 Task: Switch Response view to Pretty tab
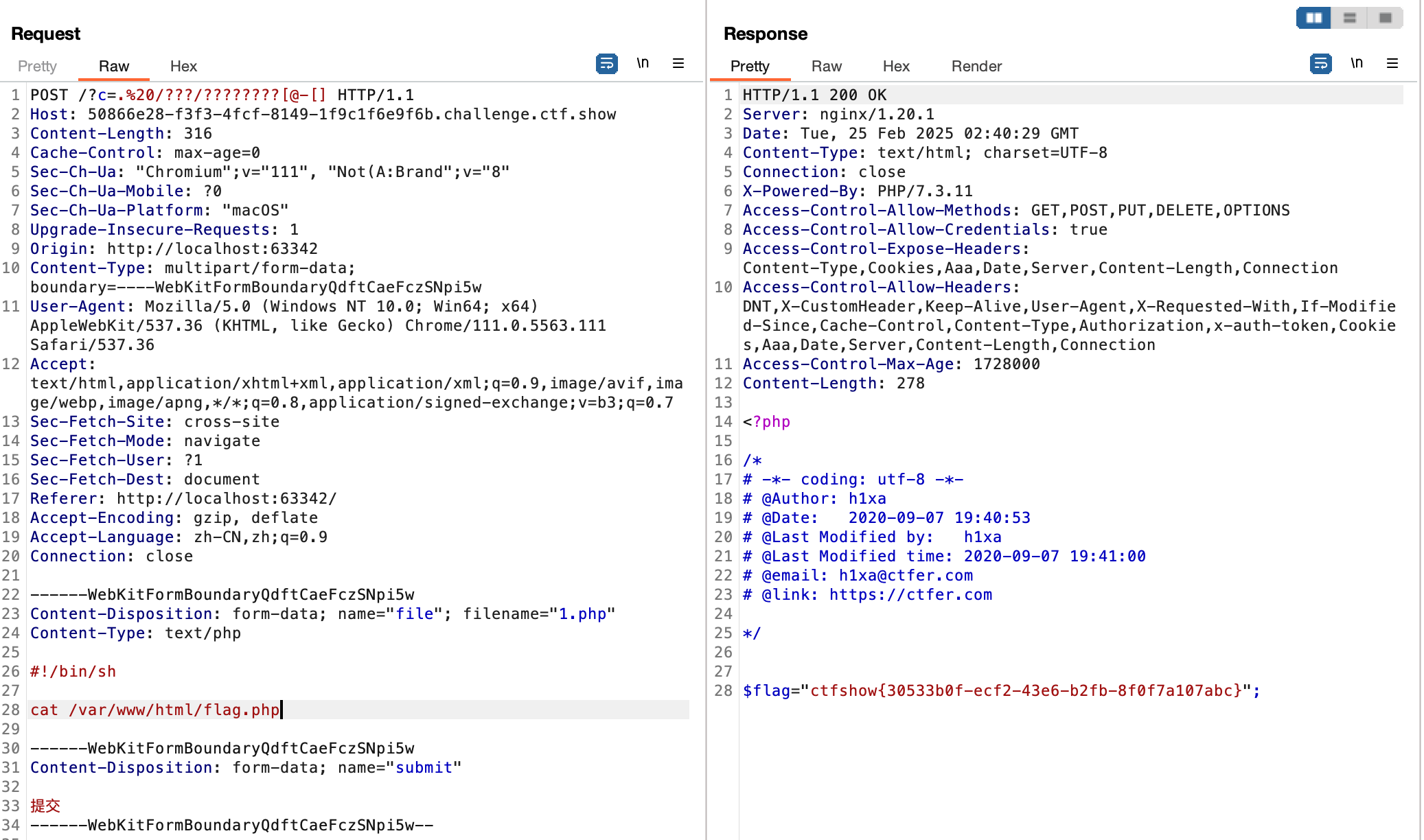coord(750,66)
